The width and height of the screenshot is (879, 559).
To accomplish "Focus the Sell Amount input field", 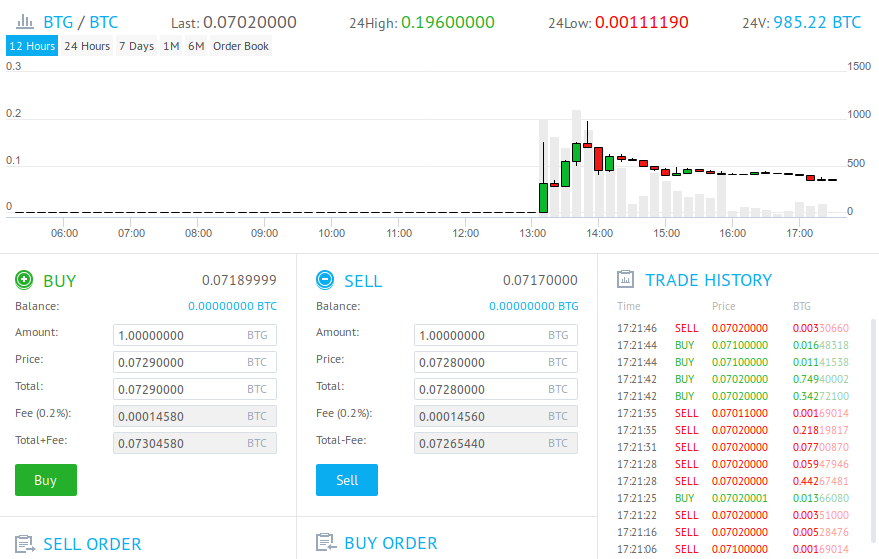I will click(x=496, y=335).
